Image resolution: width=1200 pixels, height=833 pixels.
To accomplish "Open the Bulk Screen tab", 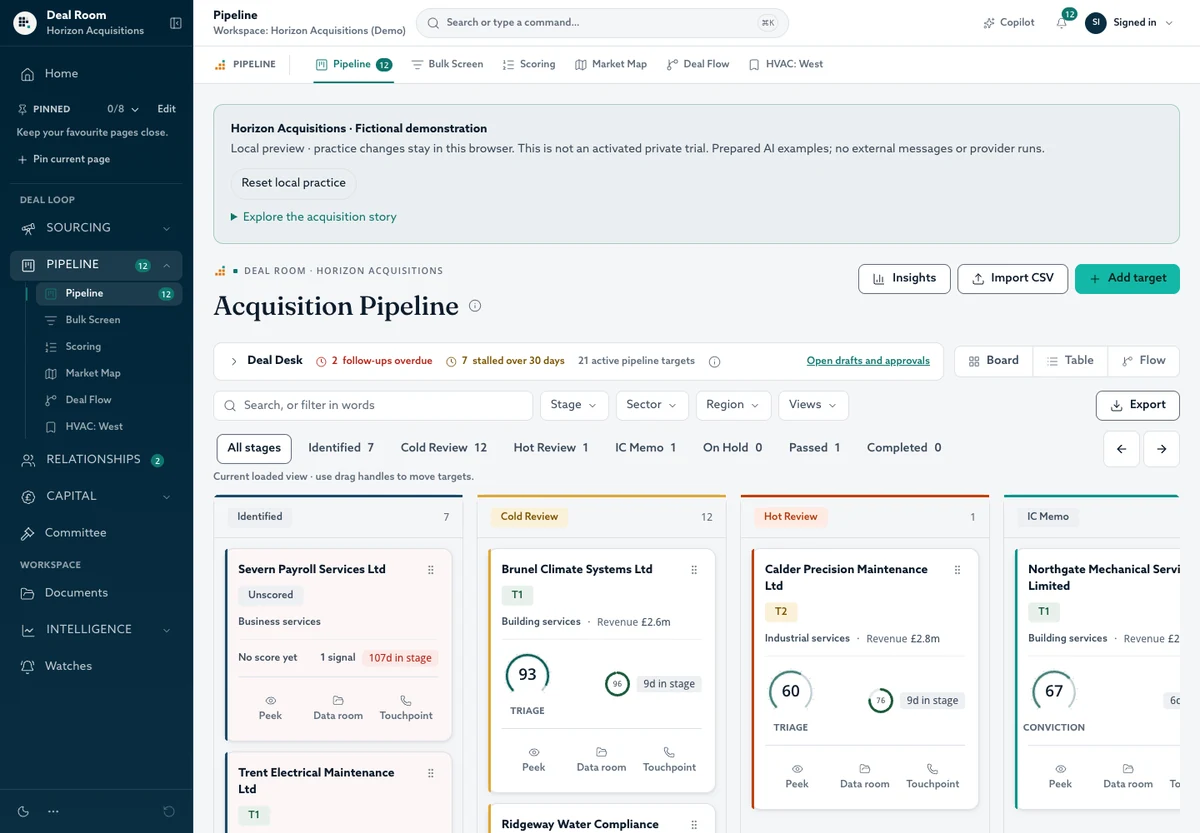I will point(447,64).
